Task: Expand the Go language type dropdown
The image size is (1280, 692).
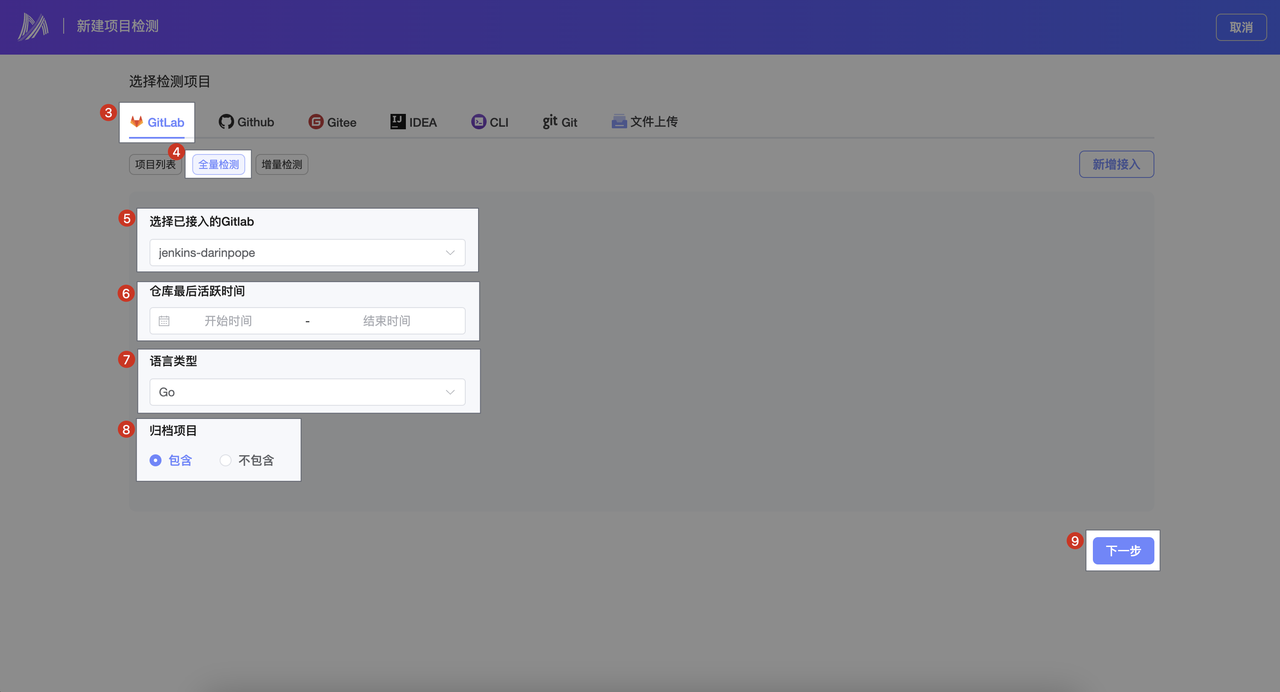Action: (x=307, y=392)
